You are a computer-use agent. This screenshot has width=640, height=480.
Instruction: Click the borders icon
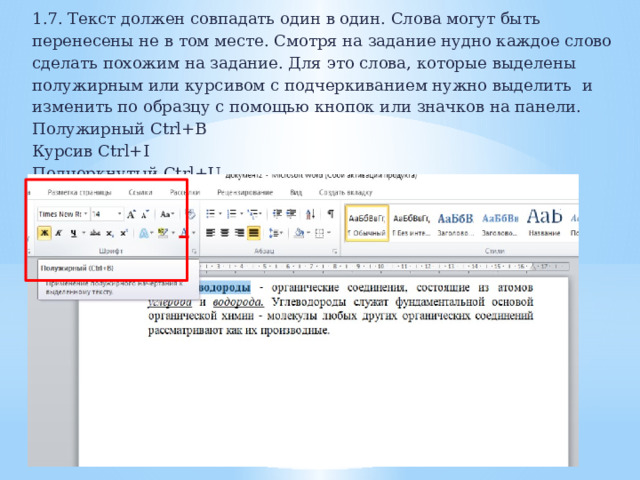click(319, 233)
